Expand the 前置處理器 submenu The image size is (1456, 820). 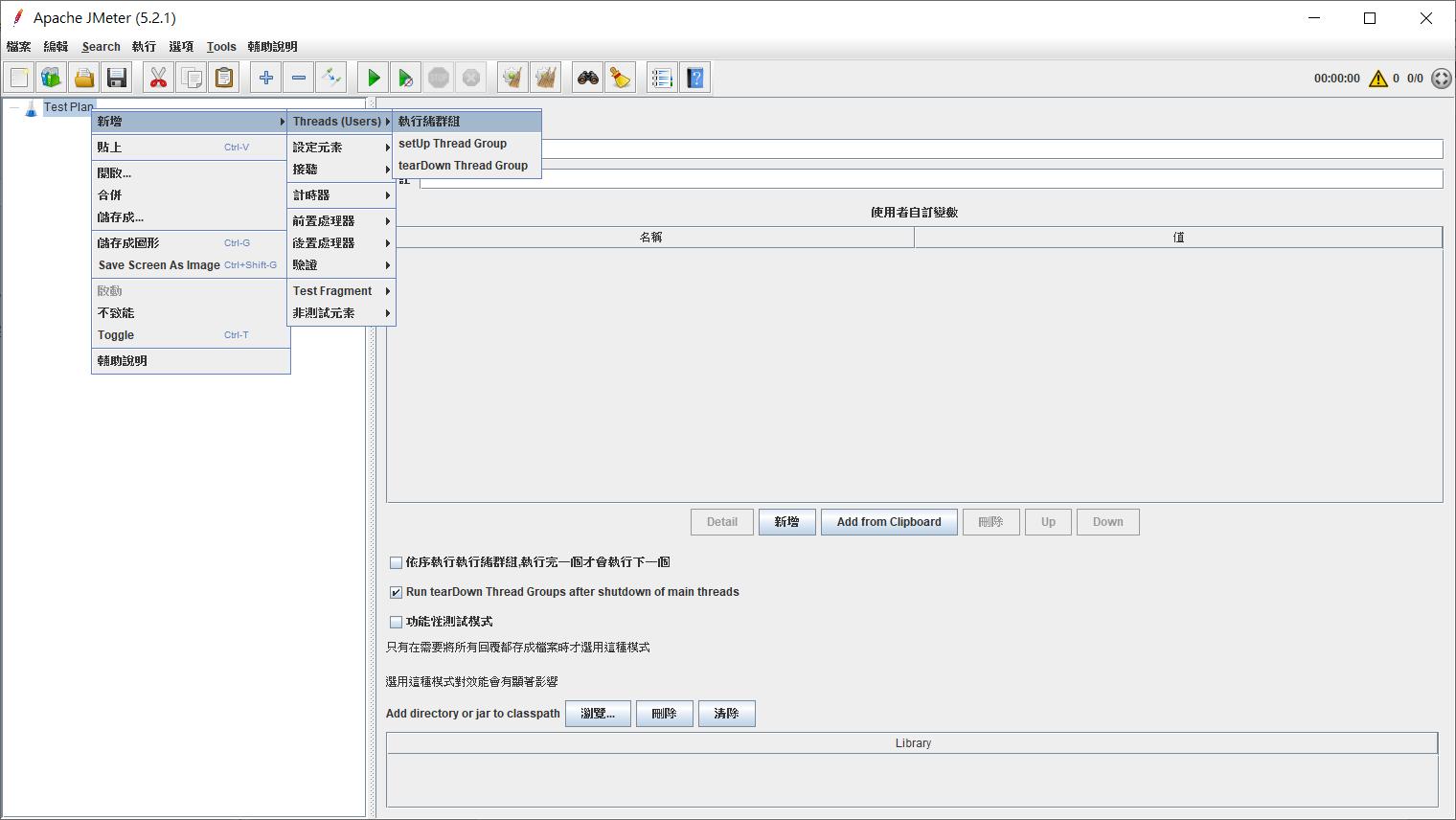[341, 221]
